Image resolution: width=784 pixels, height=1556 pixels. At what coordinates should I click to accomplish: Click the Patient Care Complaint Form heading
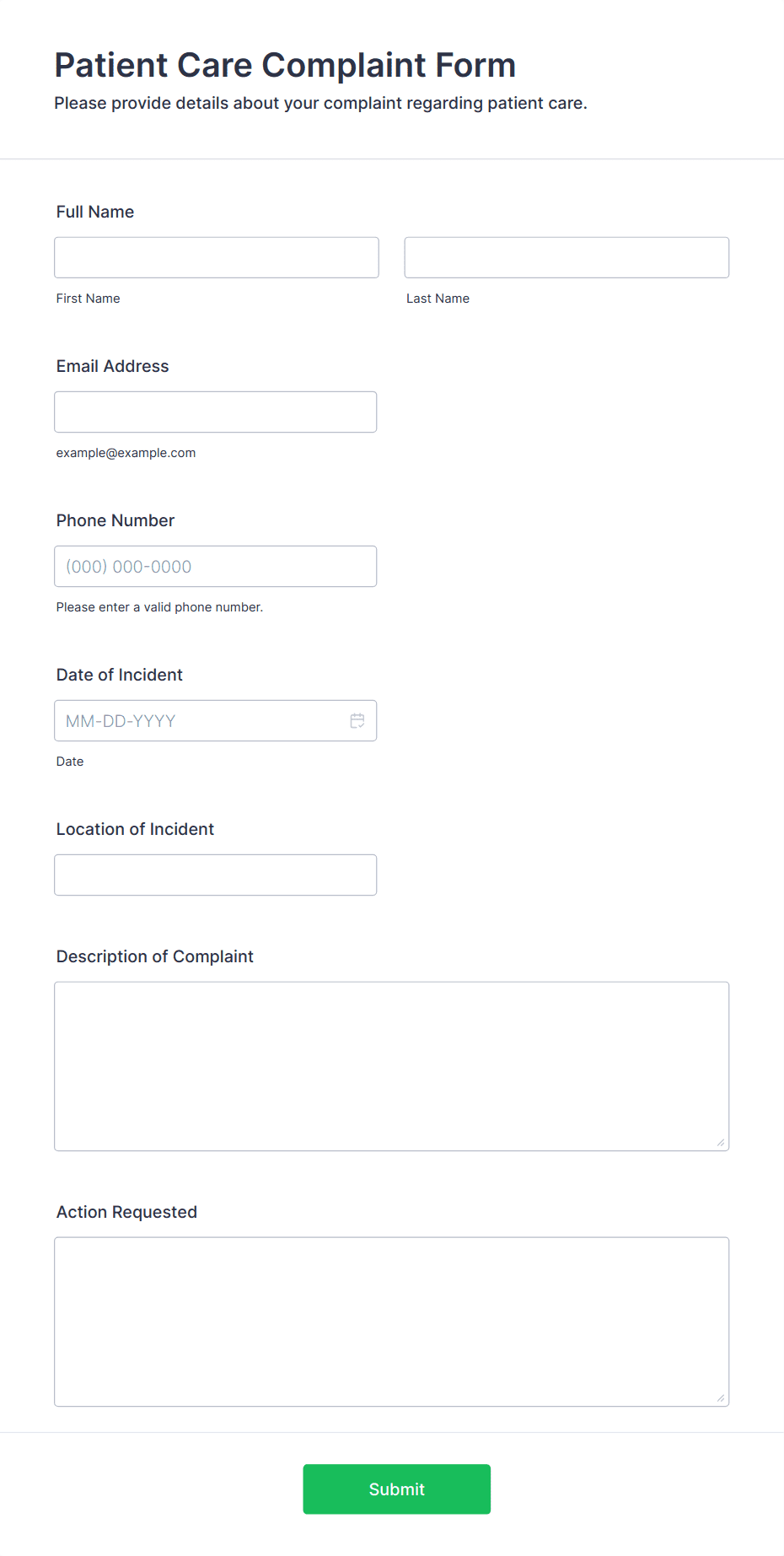[x=285, y=65]
